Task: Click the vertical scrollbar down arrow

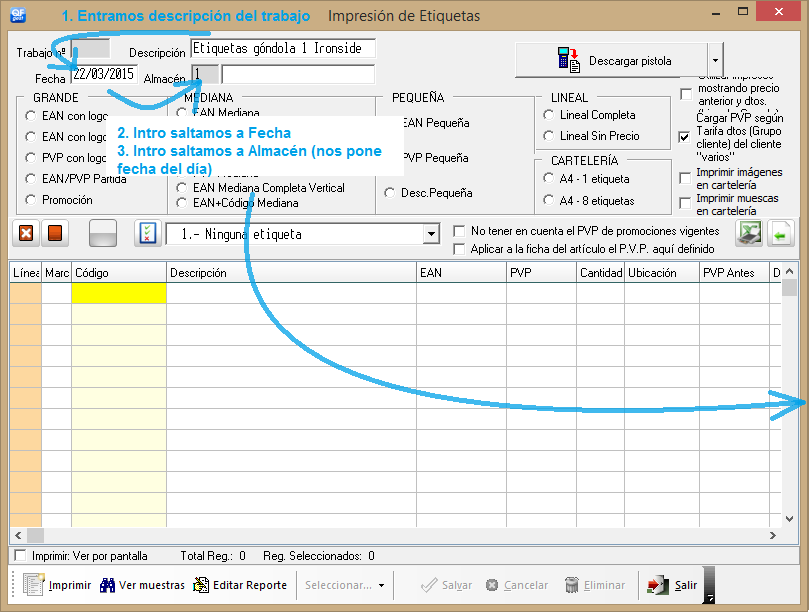Action: pyautogui.click(x=789, y=519)
